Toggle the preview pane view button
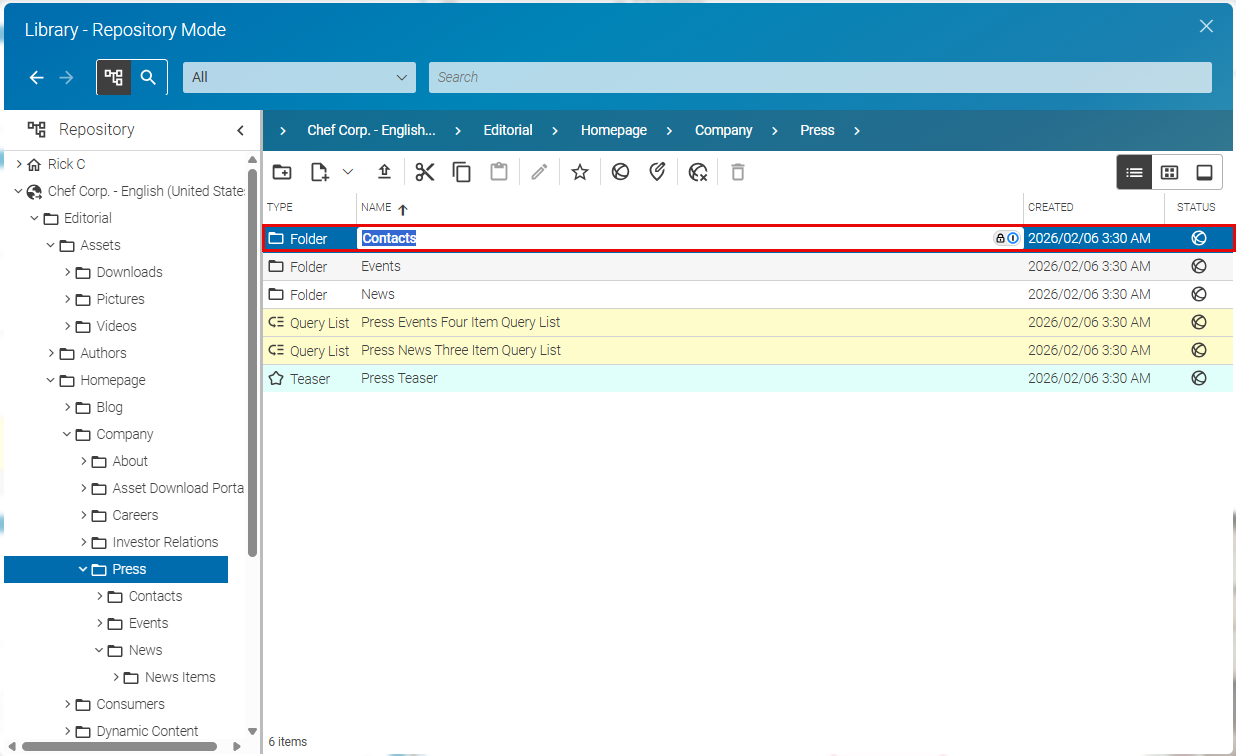Image resolution: width=1236 pixels, height=756 pixels. pos(1204,172)
